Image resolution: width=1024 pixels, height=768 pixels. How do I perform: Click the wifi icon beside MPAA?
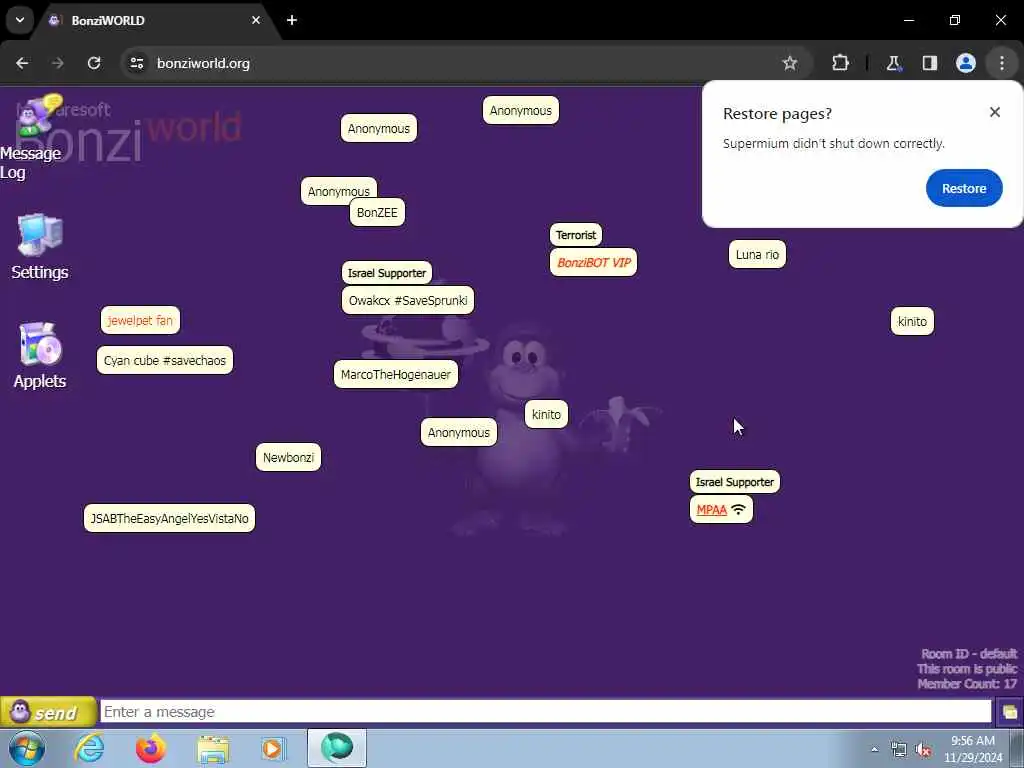coord(739,509)
